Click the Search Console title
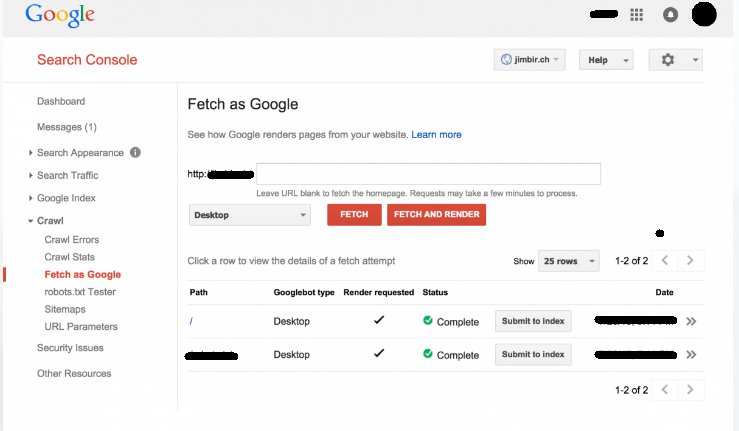The image size is (739, 431). pos(87,60)
